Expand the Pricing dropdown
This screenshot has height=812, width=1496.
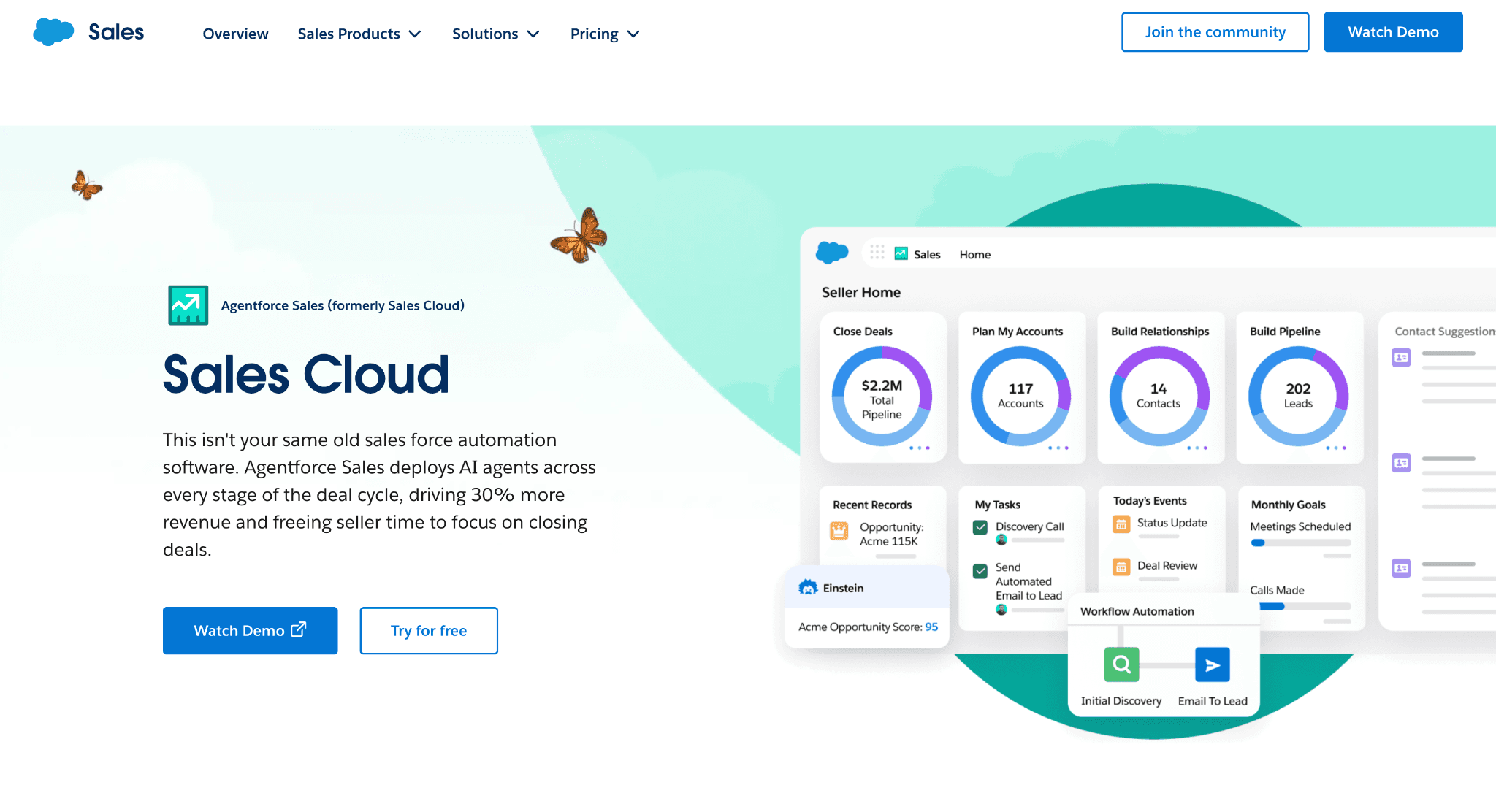(x=604, y=34)
